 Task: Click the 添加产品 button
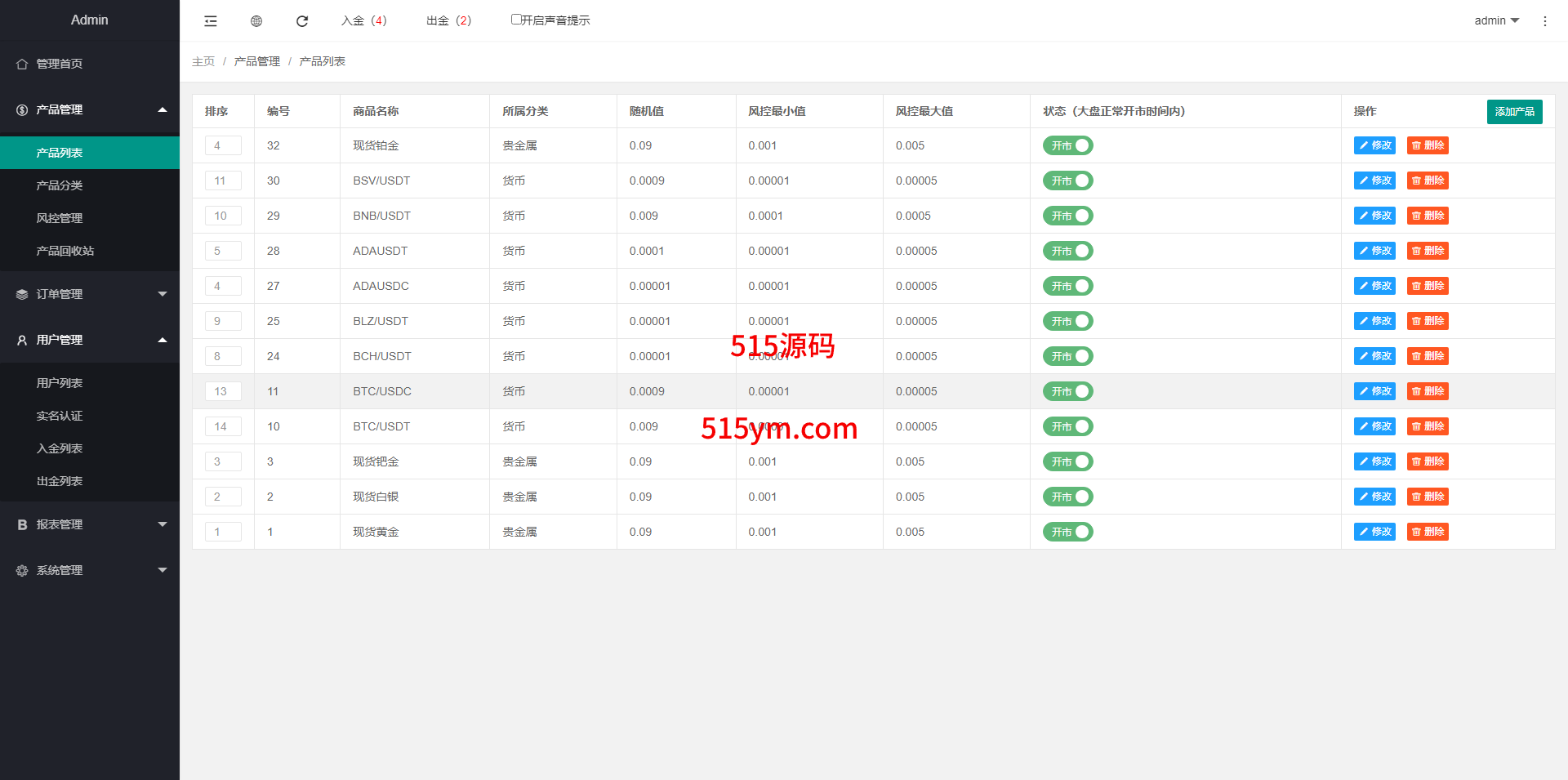tap(1514, 111)
